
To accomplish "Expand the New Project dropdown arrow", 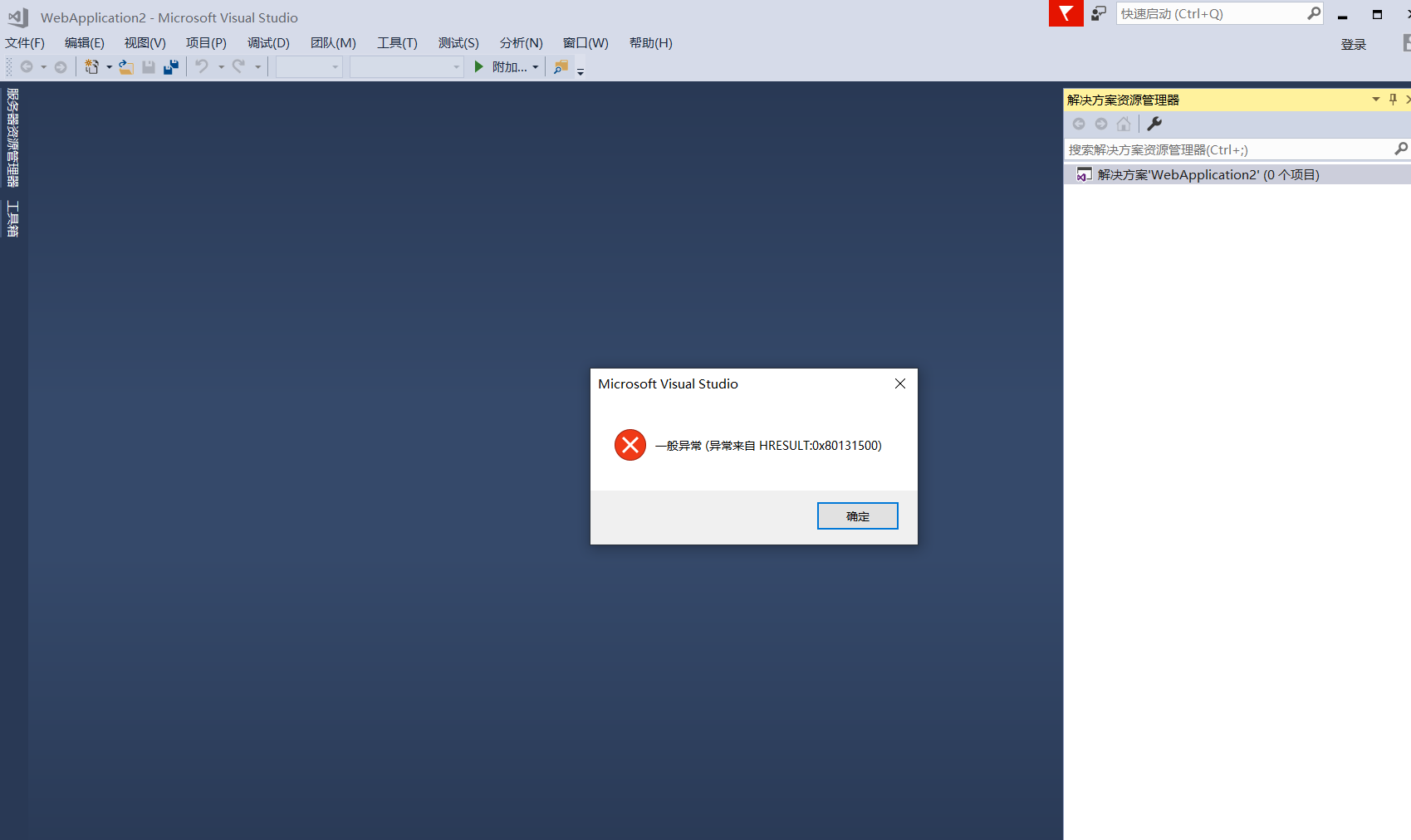I will (x=109, y=67).
